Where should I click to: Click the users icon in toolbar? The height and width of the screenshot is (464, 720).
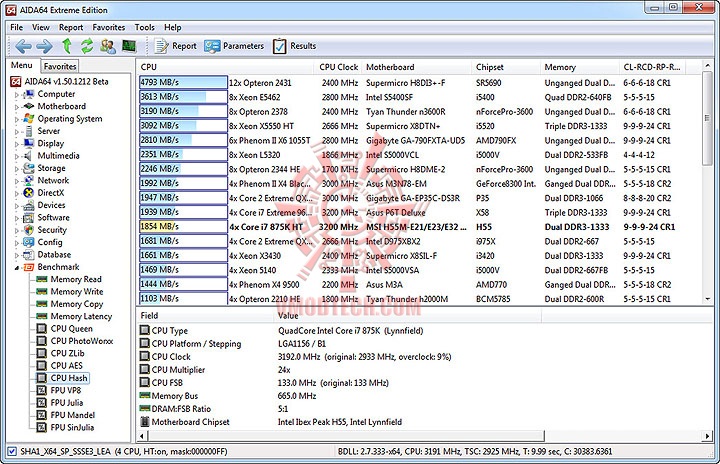[108, 46]
